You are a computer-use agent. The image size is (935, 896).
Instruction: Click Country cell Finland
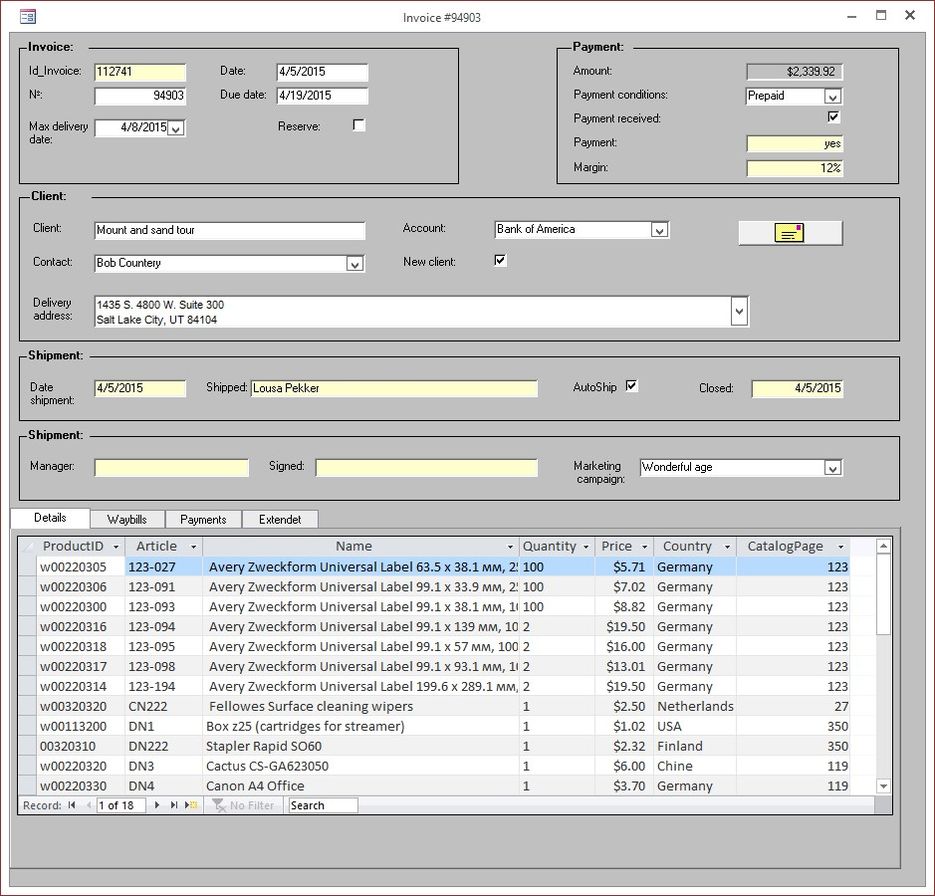click(x=695, y=746)
